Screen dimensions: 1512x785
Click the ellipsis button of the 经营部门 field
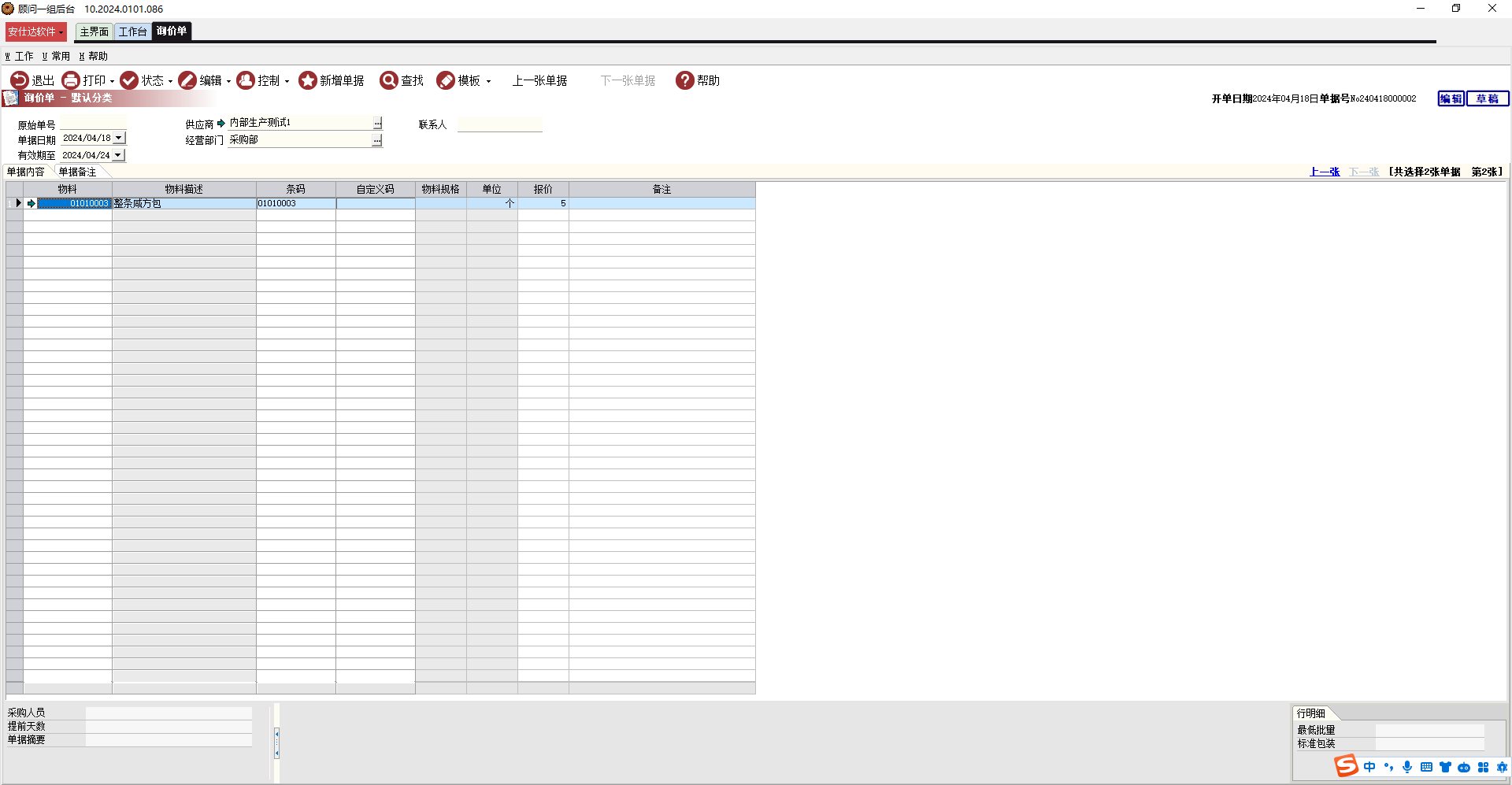click(377, 140)
